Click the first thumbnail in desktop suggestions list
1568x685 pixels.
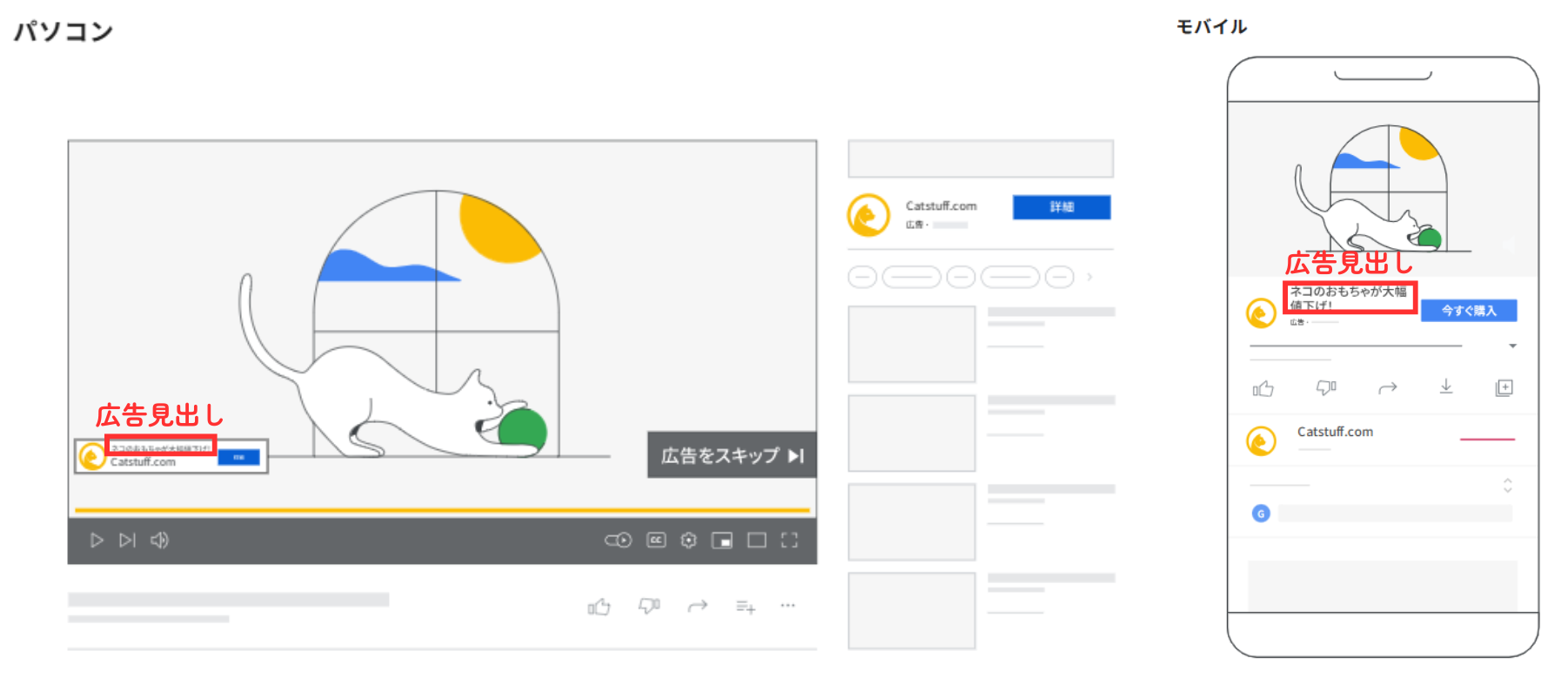pyautogui.click(x=912, y=344)
